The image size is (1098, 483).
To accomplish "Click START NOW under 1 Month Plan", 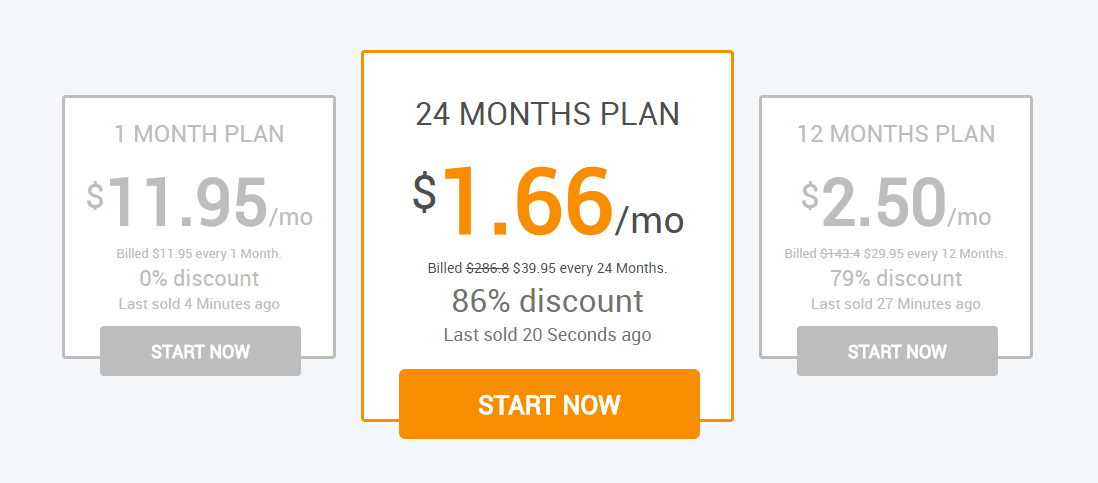I will (x=200, y=351).
